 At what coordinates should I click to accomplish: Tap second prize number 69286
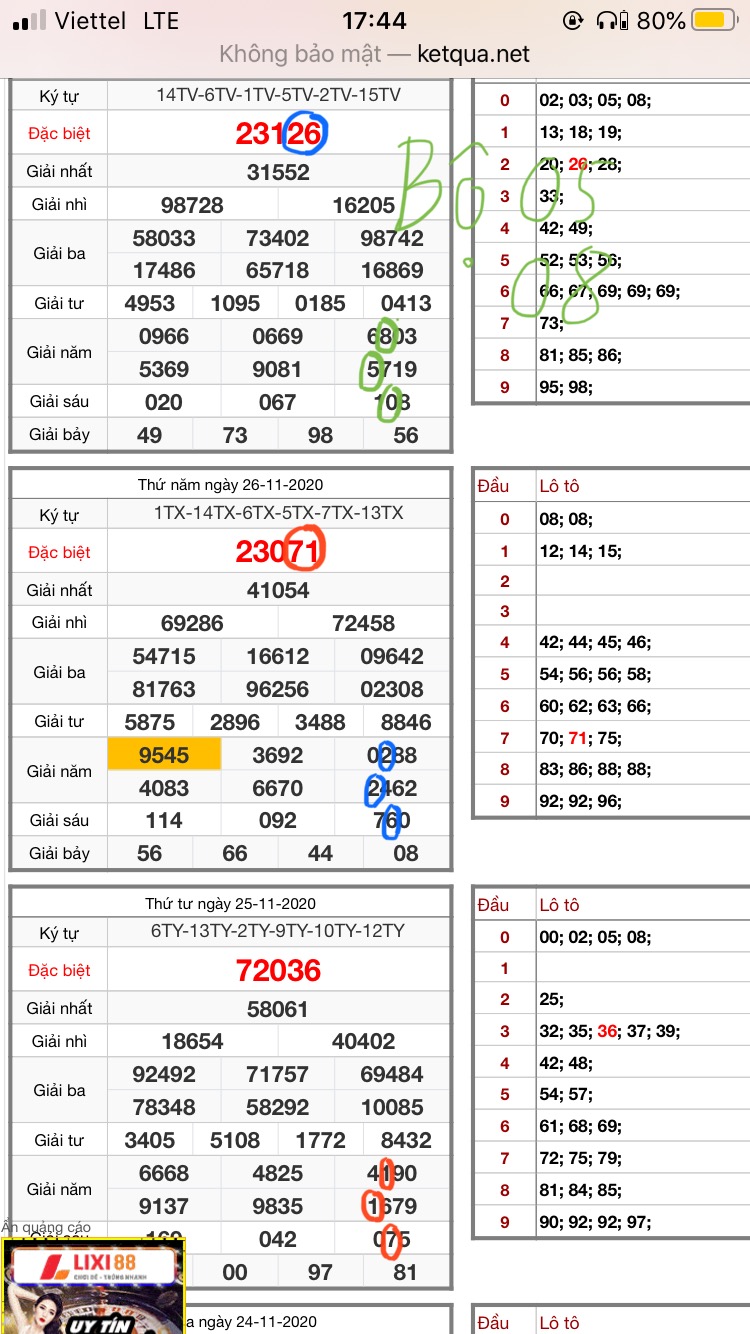tap(192, 623)
